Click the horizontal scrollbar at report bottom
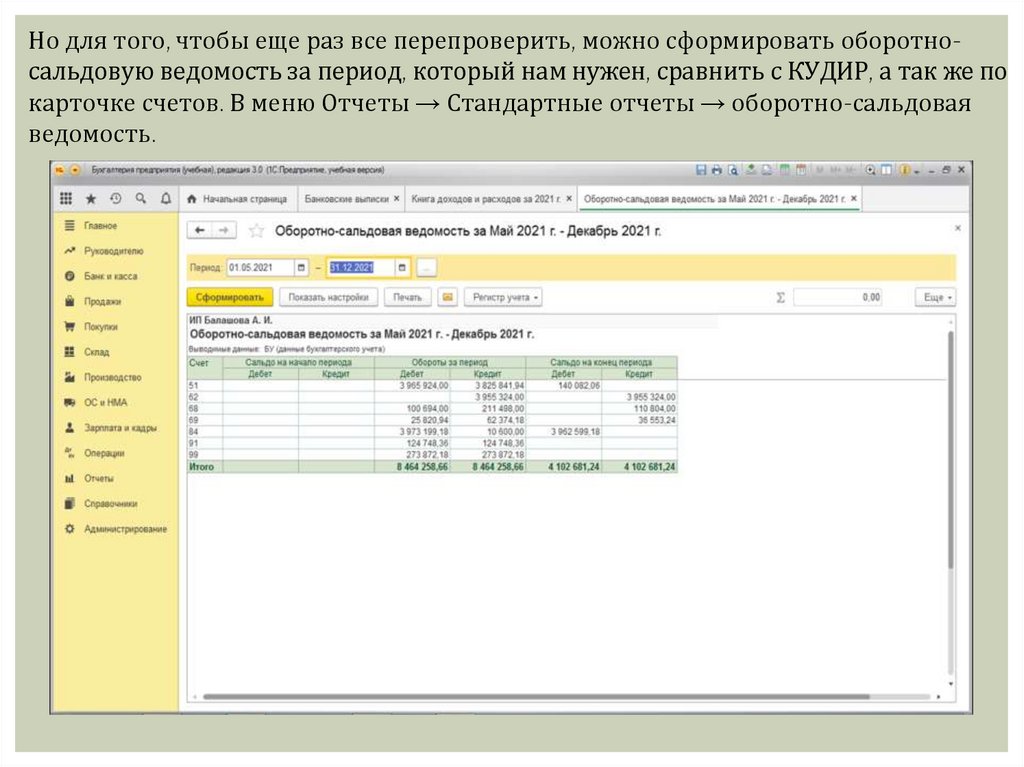 (560, 697)
